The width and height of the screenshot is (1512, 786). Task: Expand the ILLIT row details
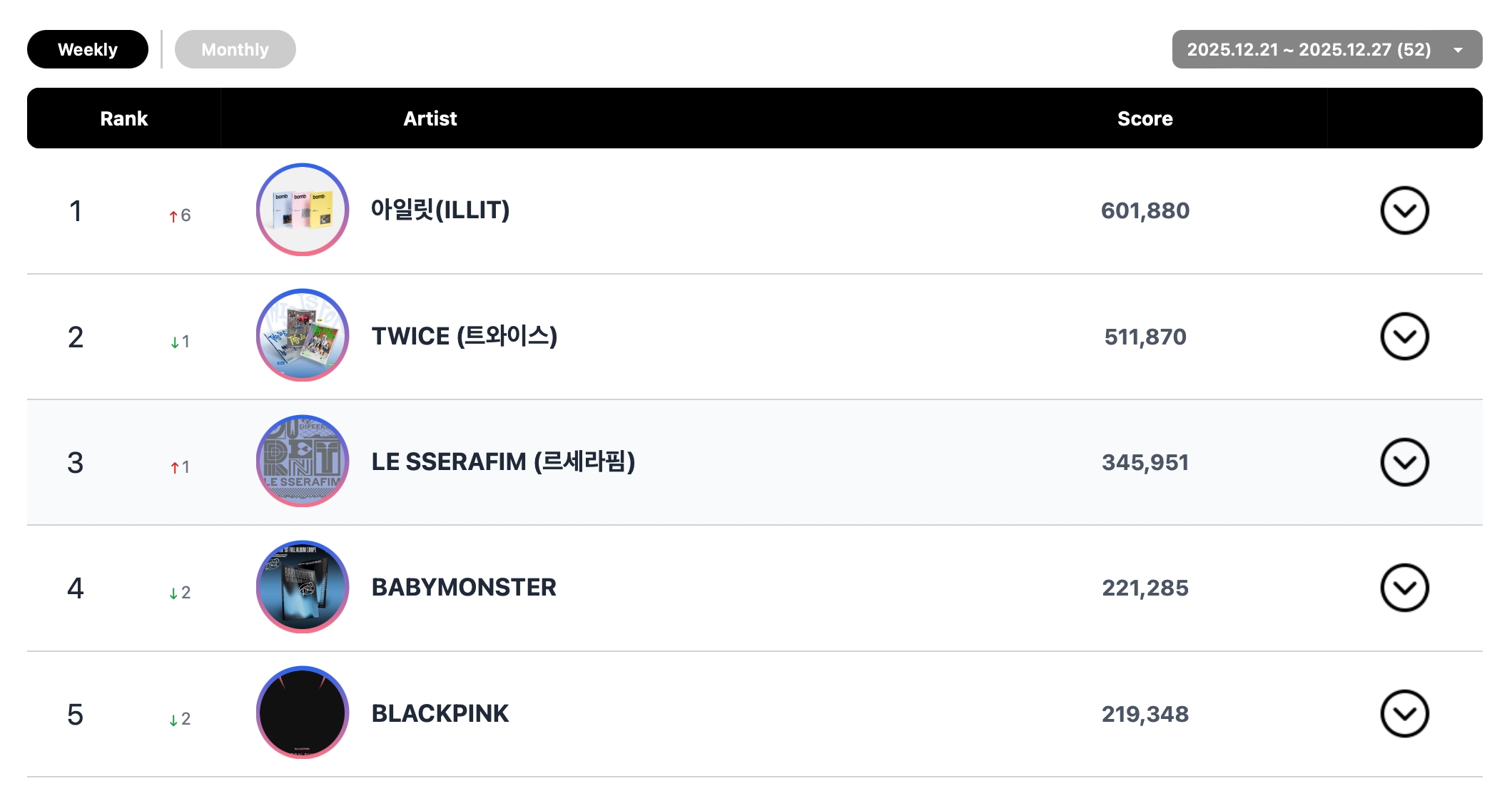coord(1404,210)
